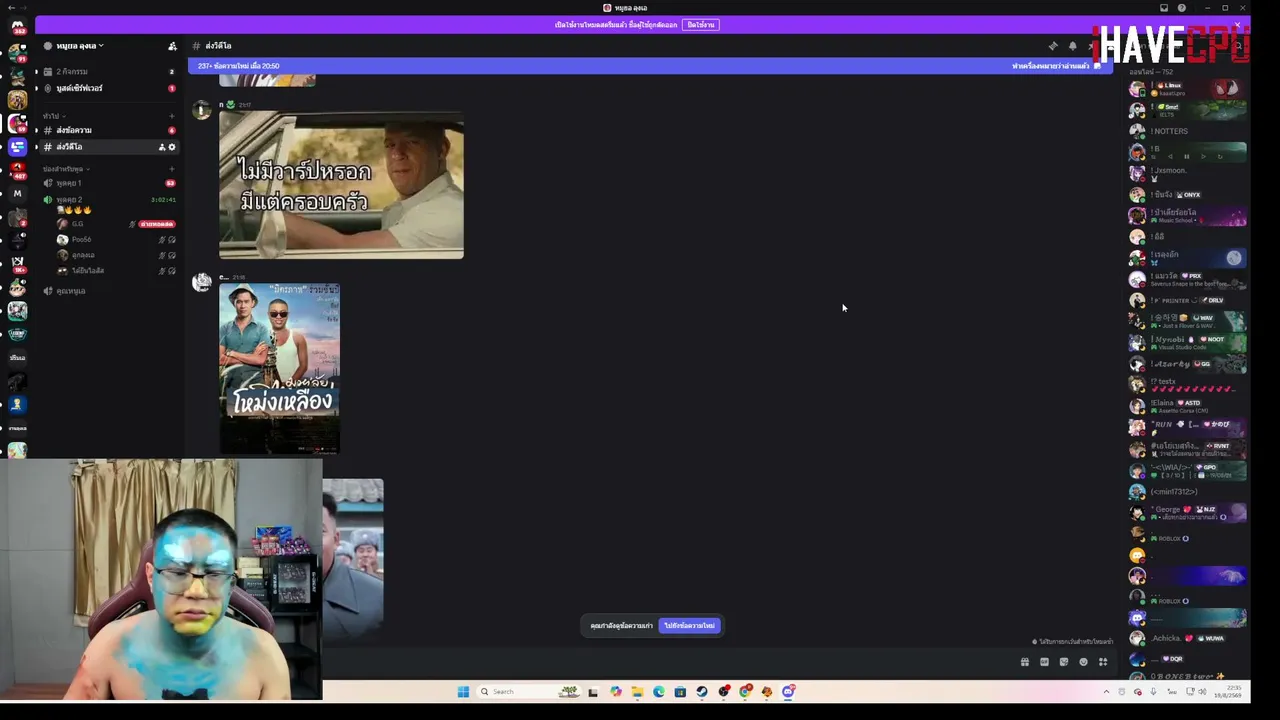
Task: Jump to the 237+ new messages banner
Action: tap(650, 66)
